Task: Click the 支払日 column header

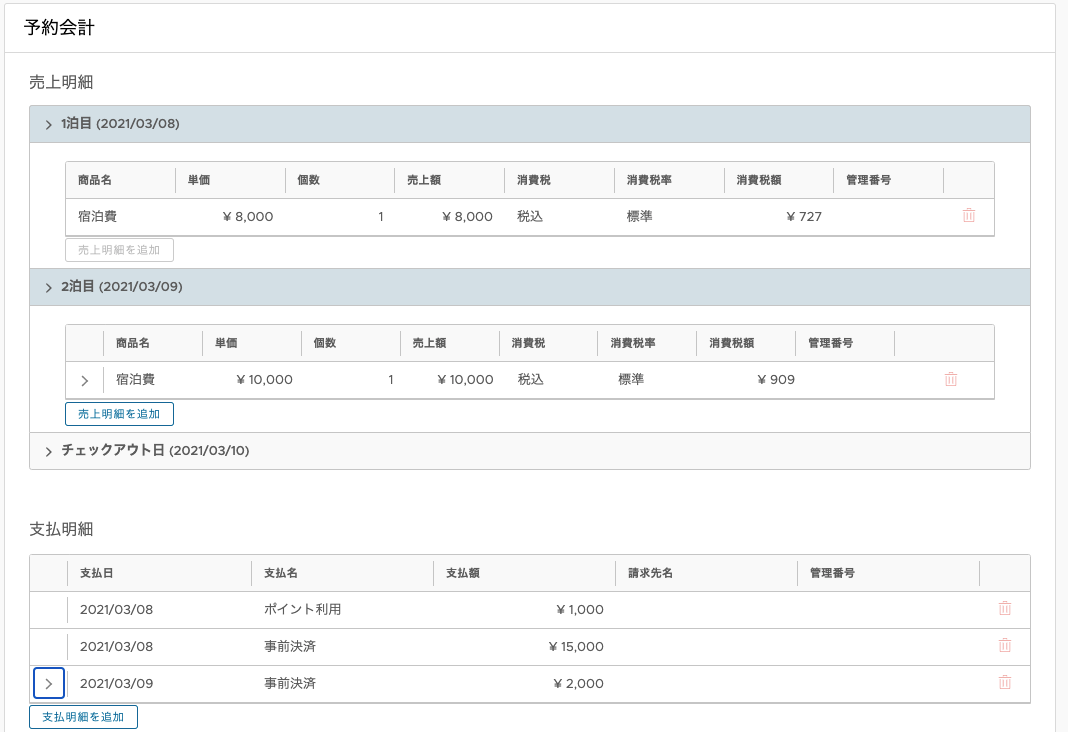Action: click(97, 573)
